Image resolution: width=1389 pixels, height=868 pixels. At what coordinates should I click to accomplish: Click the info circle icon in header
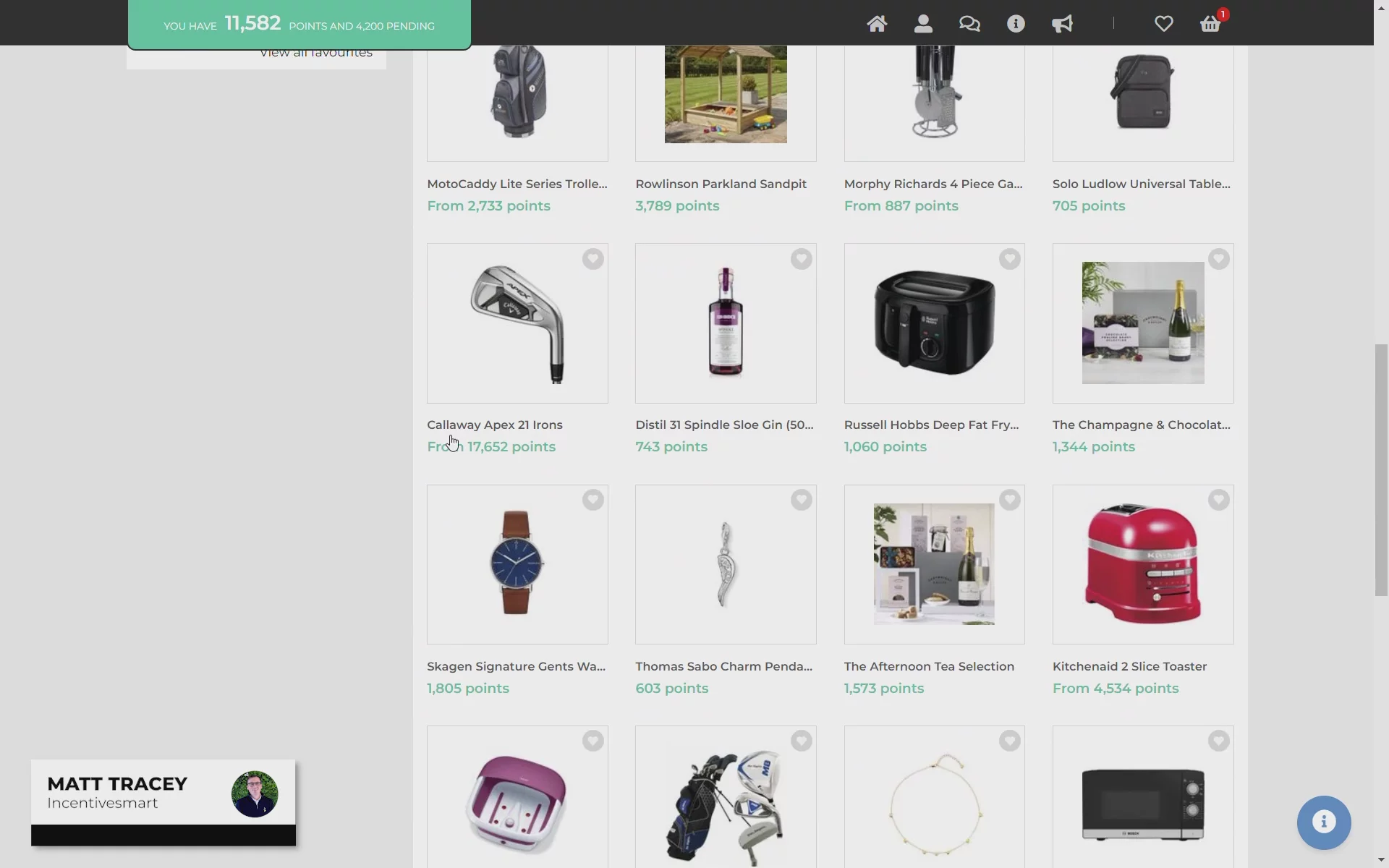[1016, 24]
